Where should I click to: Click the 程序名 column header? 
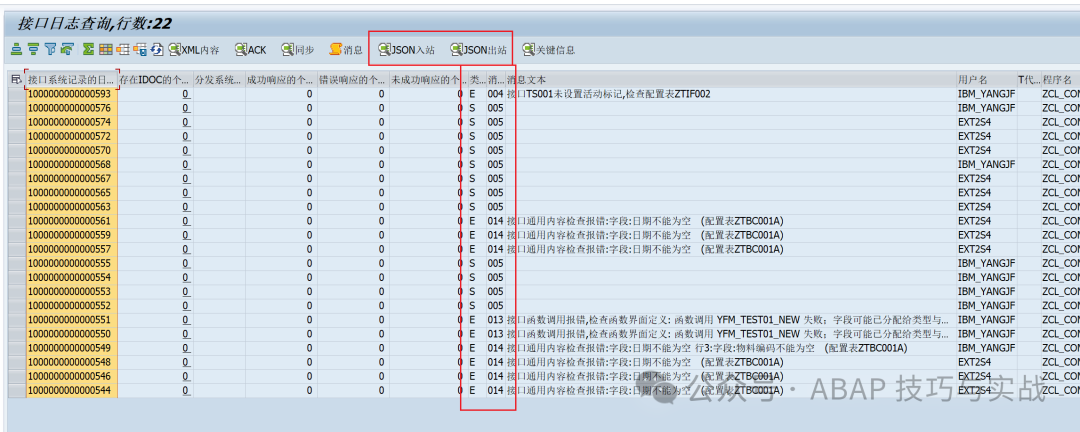pos(1060,80)
